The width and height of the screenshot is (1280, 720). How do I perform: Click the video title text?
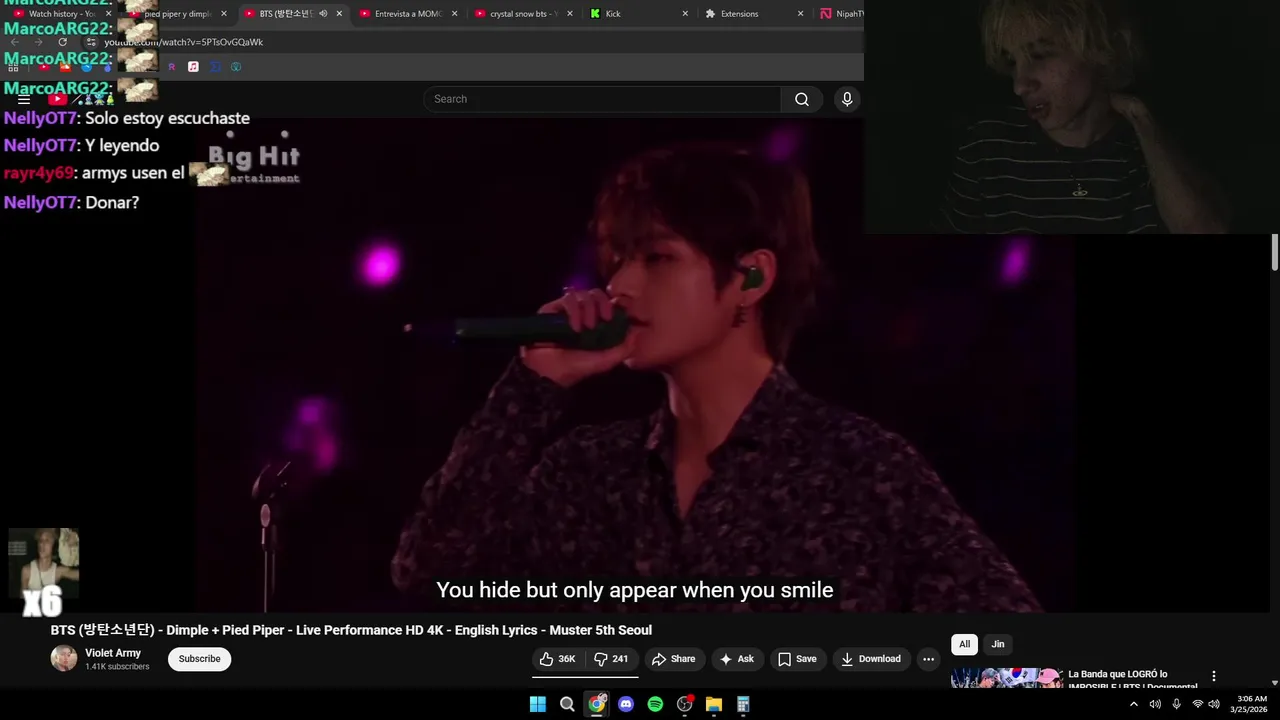[351, 630]
